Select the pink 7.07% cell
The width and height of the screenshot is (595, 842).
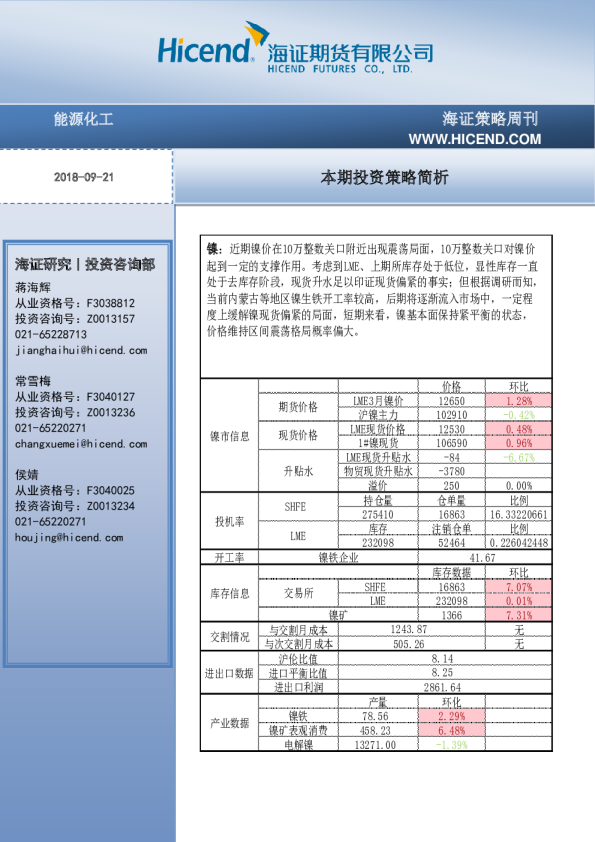coord(519,586)
